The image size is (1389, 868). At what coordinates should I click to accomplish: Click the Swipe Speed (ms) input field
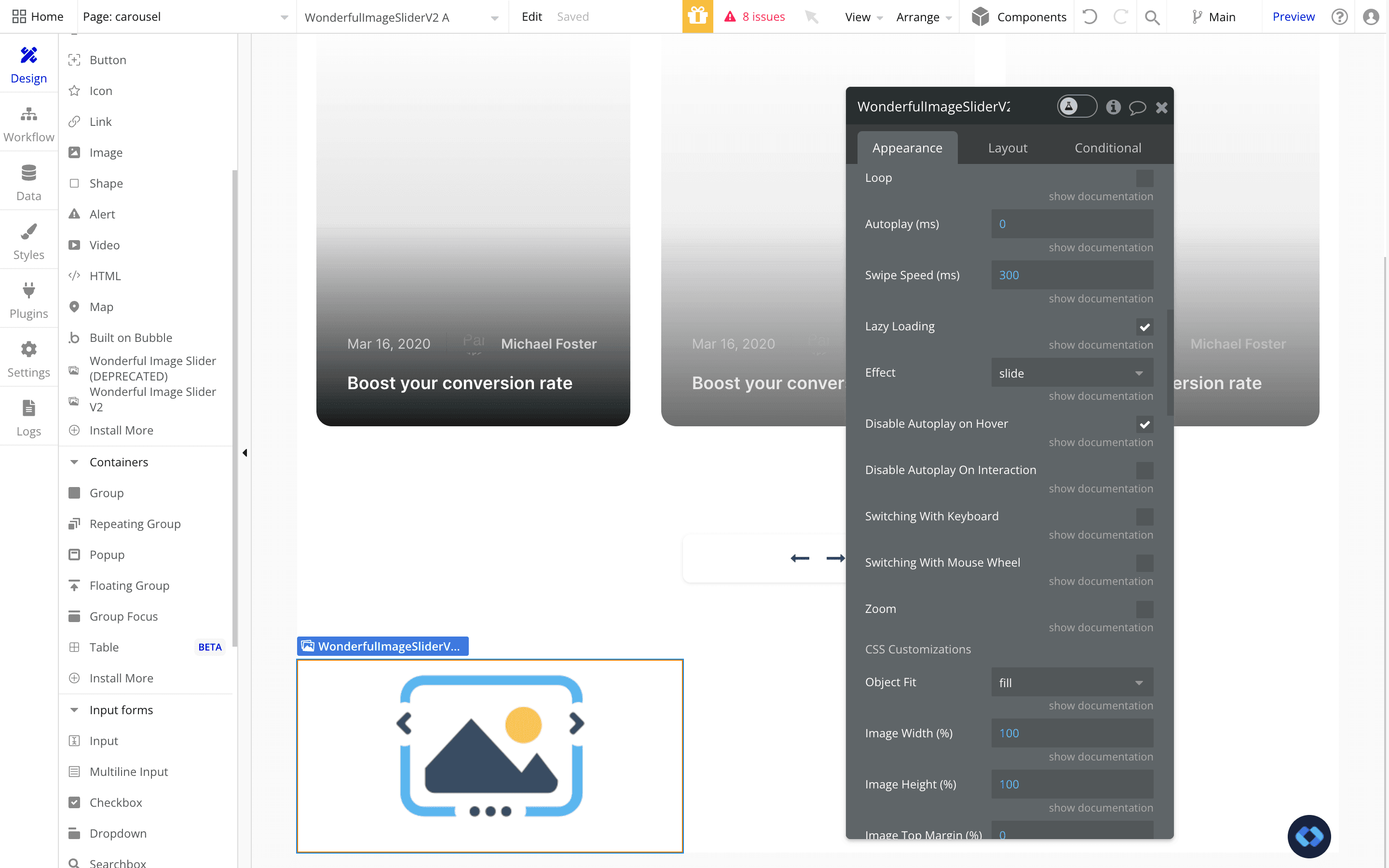click(1072, 275)
